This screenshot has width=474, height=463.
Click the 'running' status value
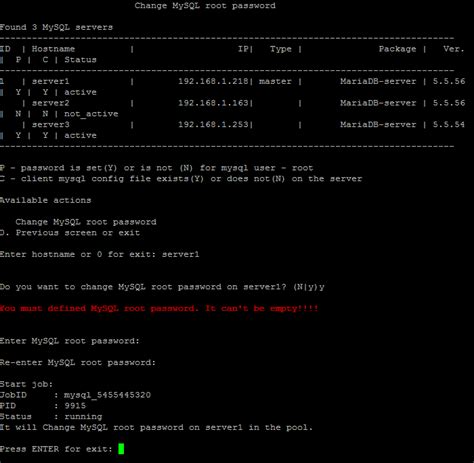(83, 417)
